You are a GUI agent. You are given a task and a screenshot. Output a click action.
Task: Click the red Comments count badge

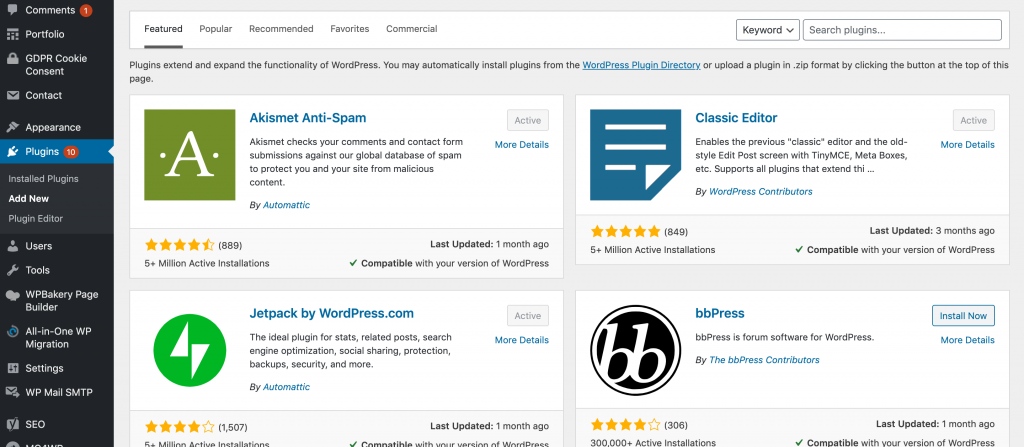point(86,10)
